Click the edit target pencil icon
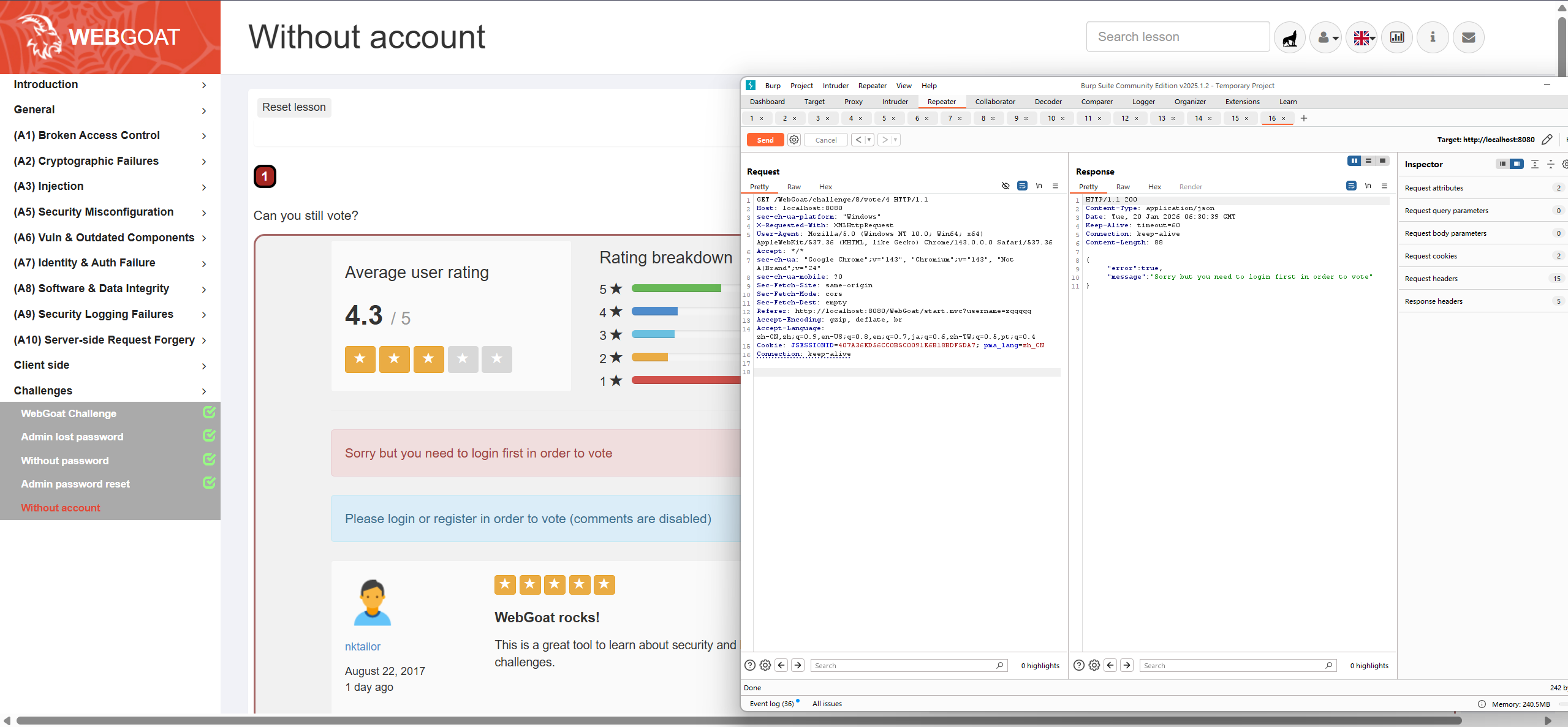The width and height of the screenshot is (1568, 727). 1547,140
